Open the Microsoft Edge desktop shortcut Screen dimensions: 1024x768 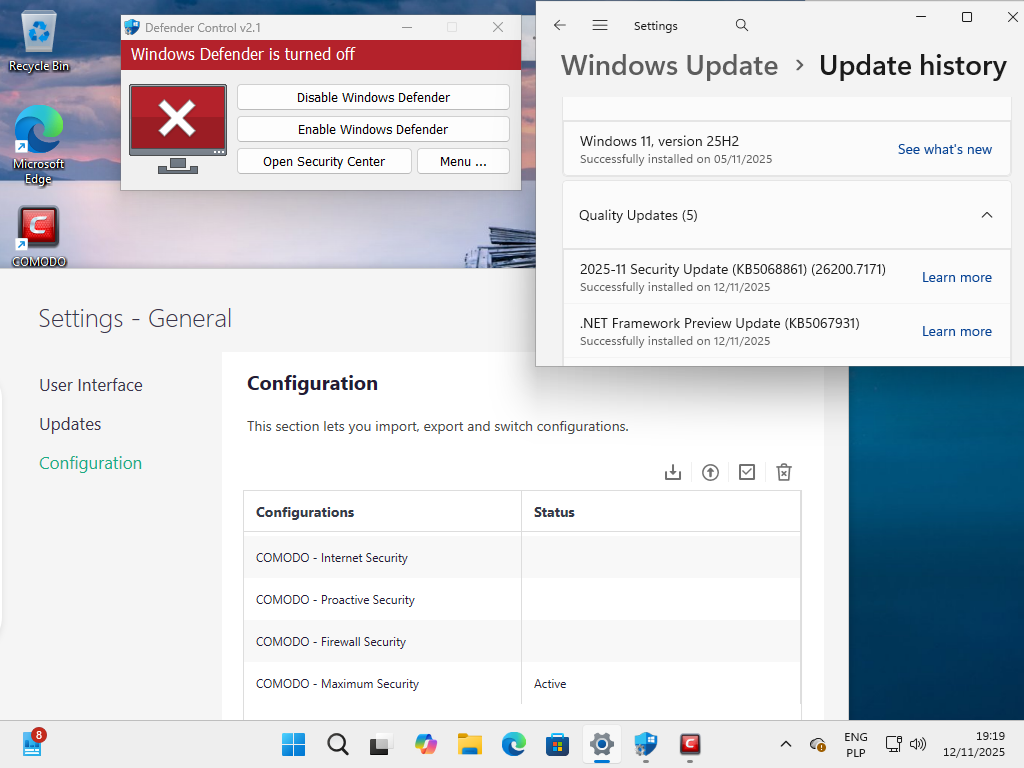39,145
